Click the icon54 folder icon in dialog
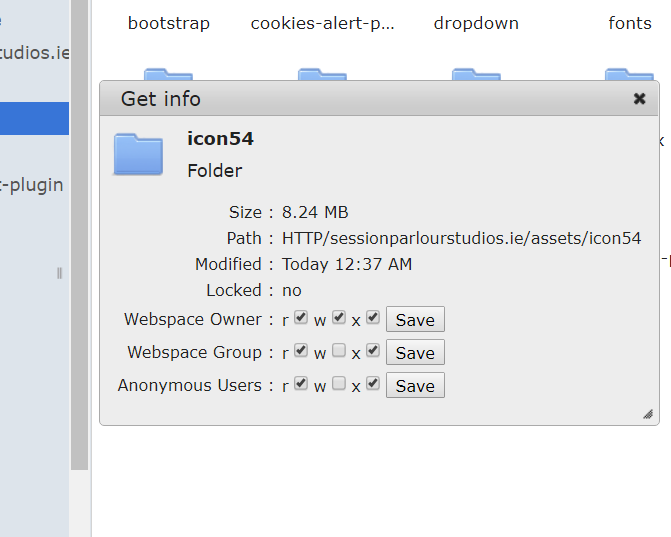671x537 pixels. point(138,154)
